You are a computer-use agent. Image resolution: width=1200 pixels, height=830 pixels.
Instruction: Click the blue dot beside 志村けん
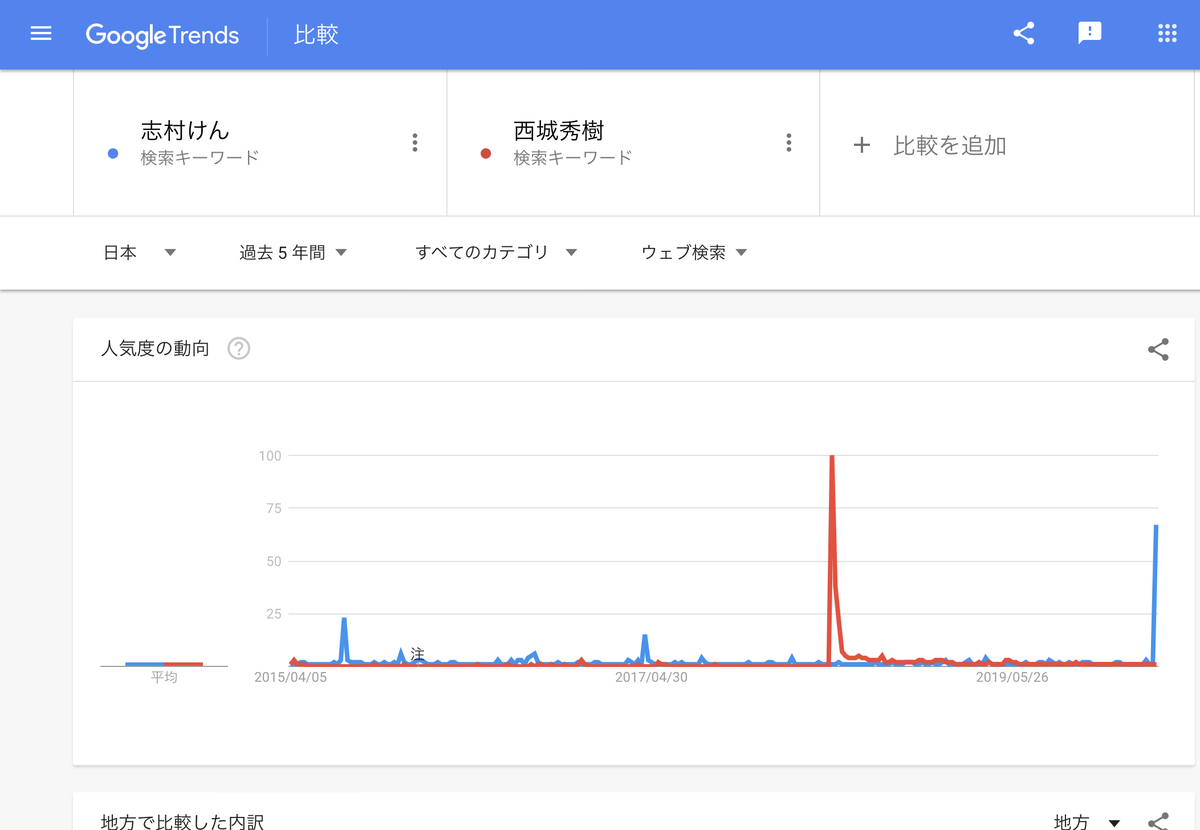coord(113,154)
